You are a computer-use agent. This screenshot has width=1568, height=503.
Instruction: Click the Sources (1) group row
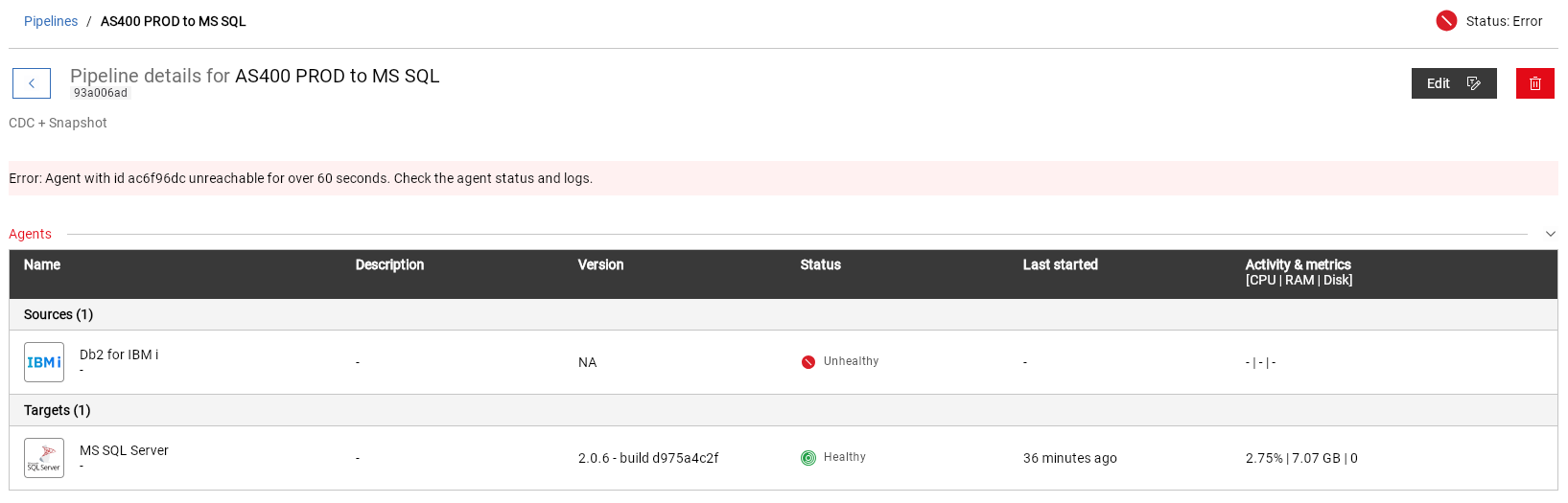click(x=784, y=314)
